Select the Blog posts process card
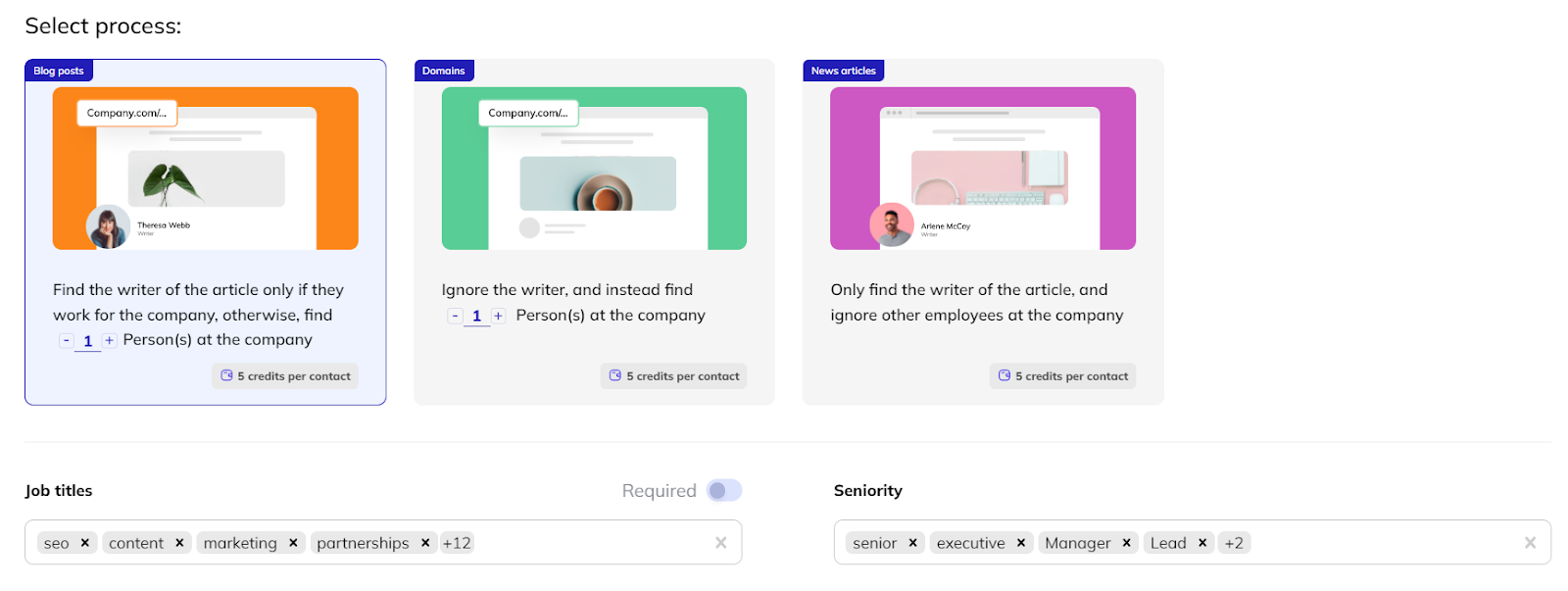1568x591 pixels. [x=205, y=231]
